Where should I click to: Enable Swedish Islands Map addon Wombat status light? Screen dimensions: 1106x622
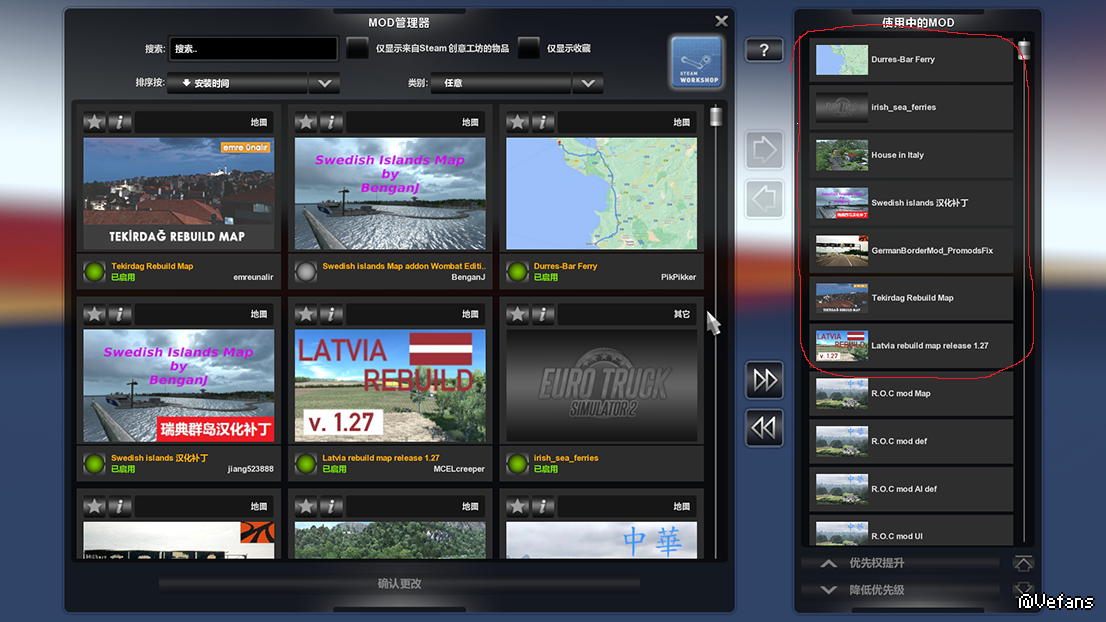305,272
